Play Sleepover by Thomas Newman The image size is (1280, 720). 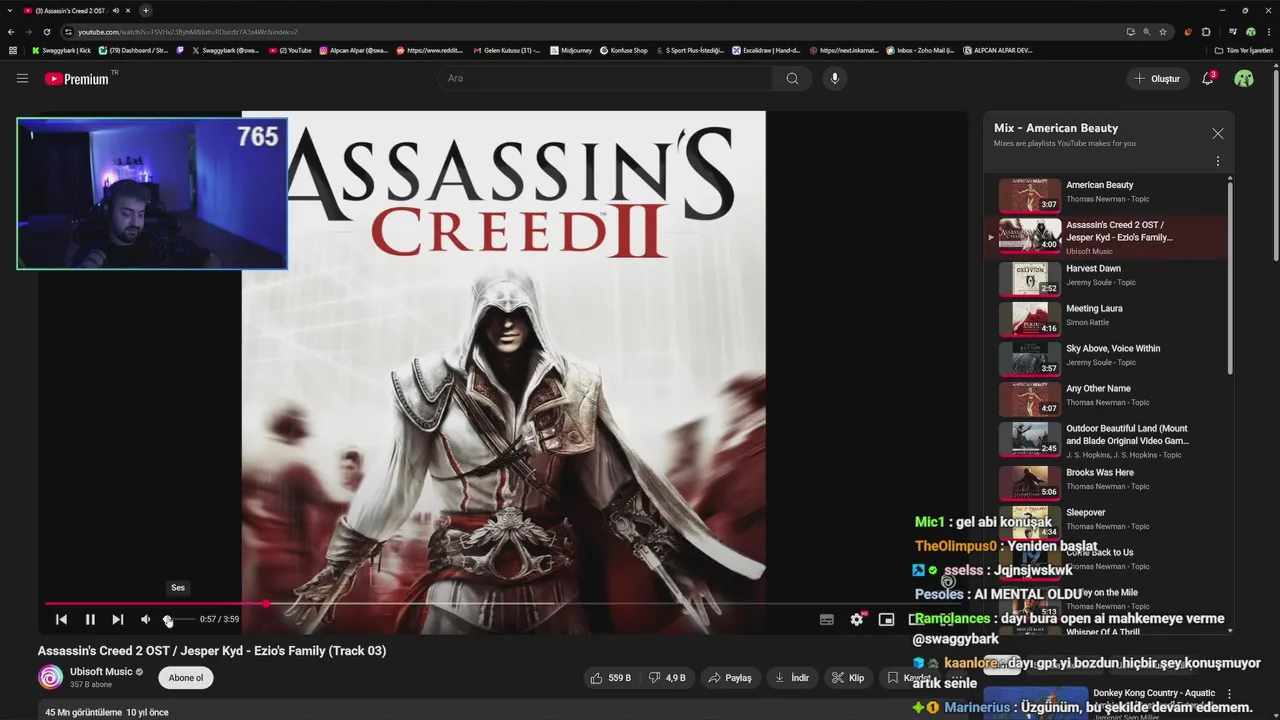click(1105, 523)
